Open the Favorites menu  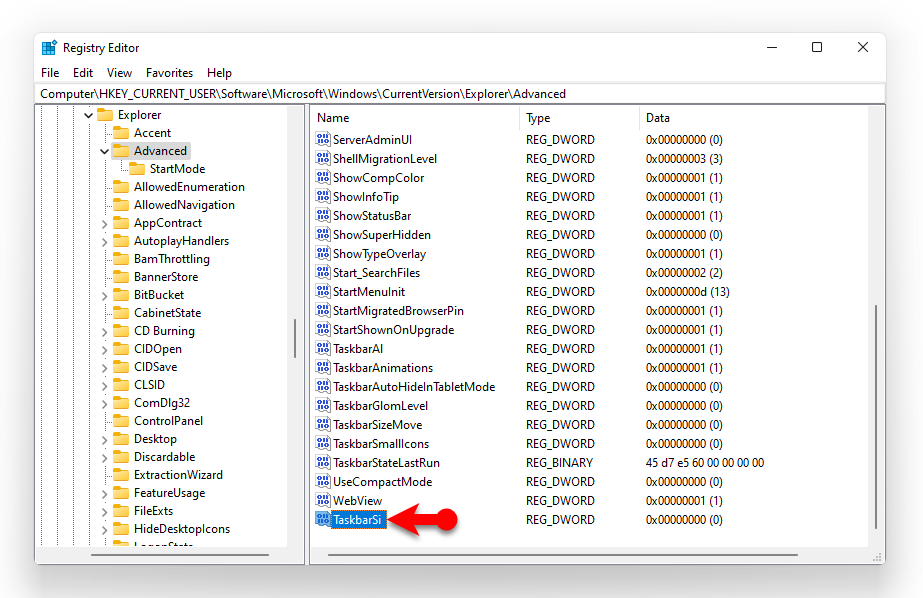[x=170, y=73]
